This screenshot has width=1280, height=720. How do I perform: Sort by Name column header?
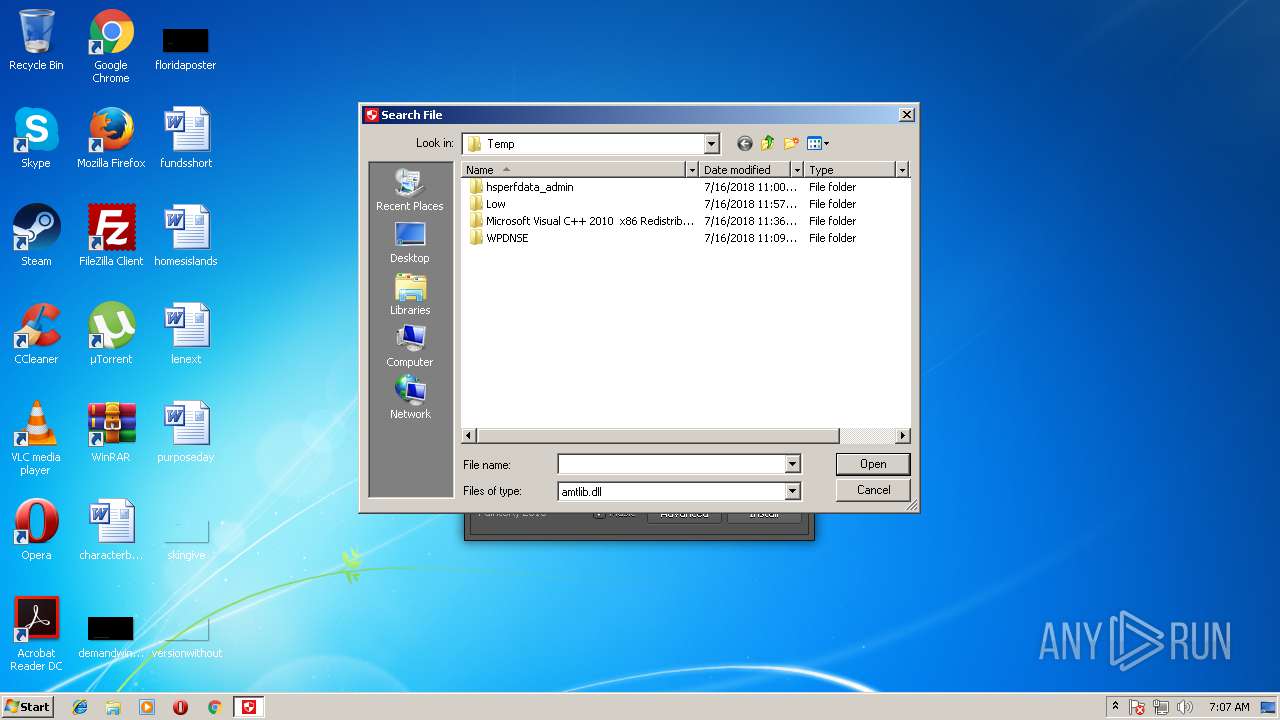tap(574, 170)
